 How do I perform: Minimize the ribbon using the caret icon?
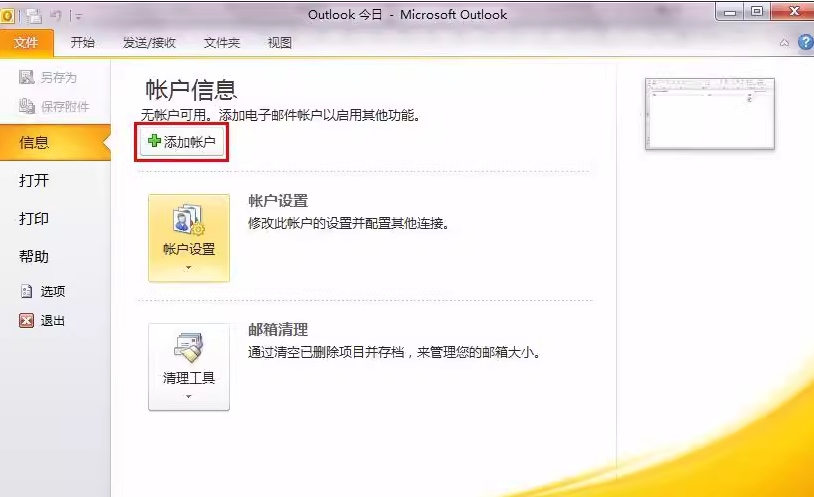785,43
